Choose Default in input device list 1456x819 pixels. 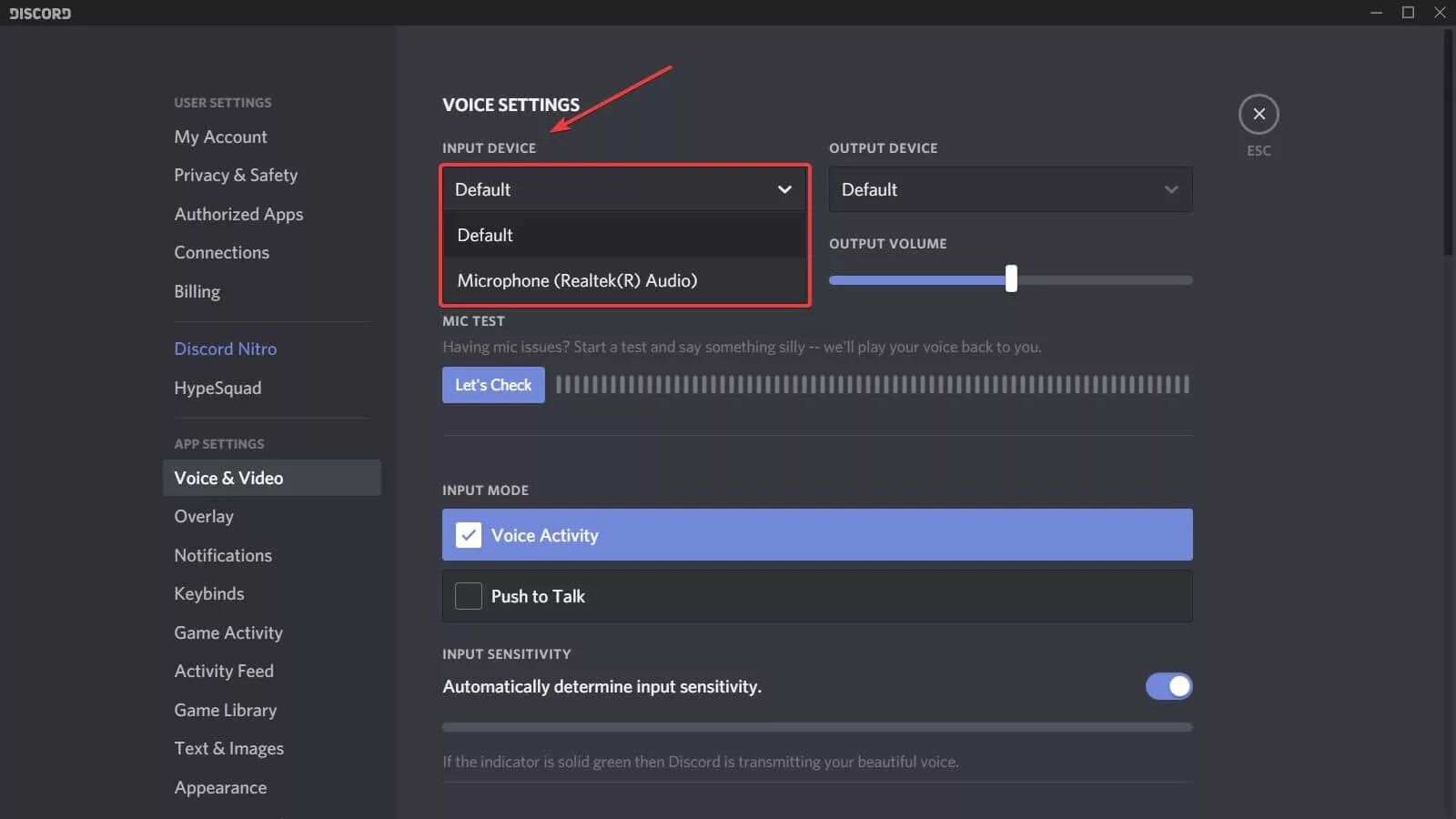tap(485, 235)
